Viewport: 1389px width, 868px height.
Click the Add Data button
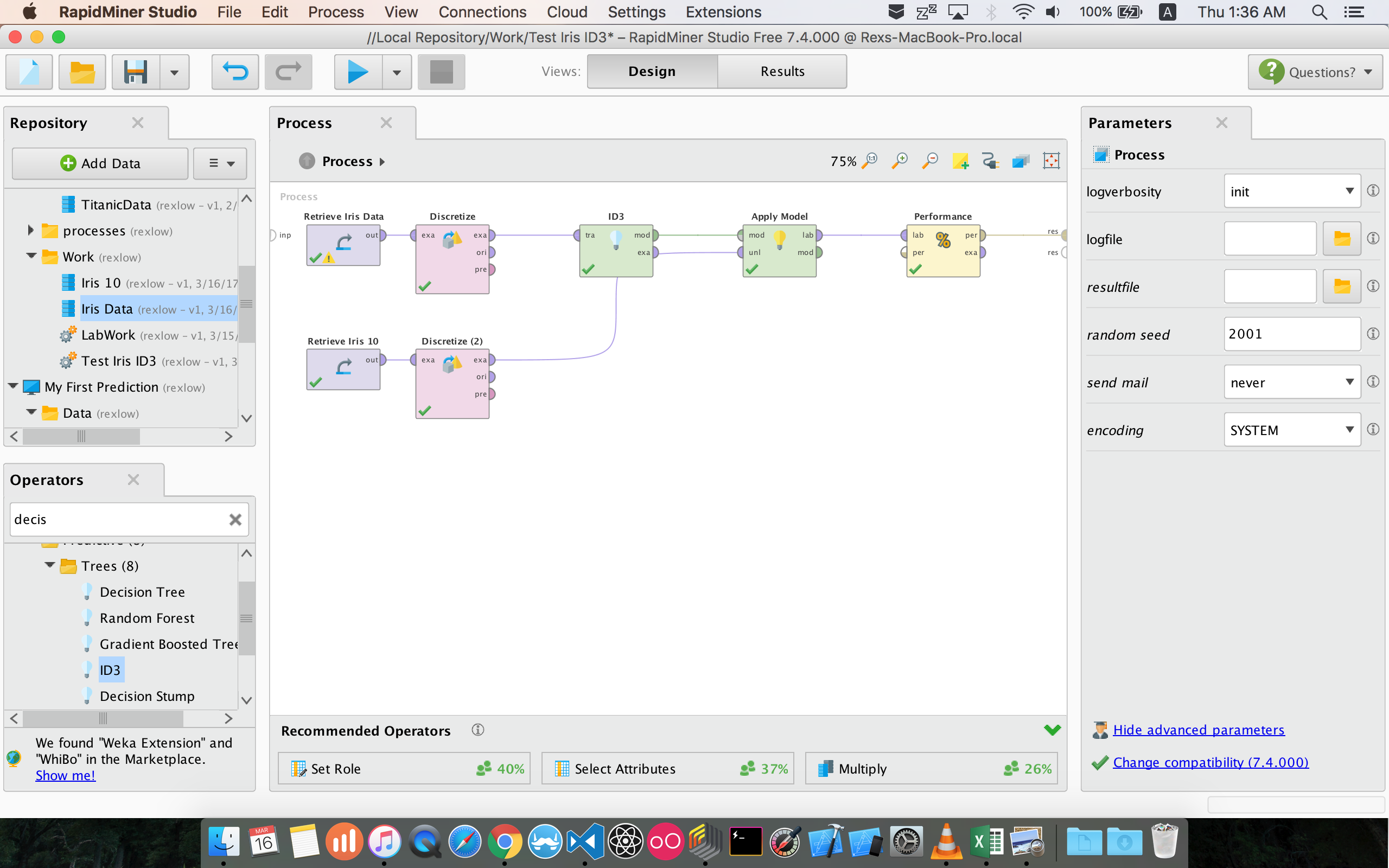[100, 163]
